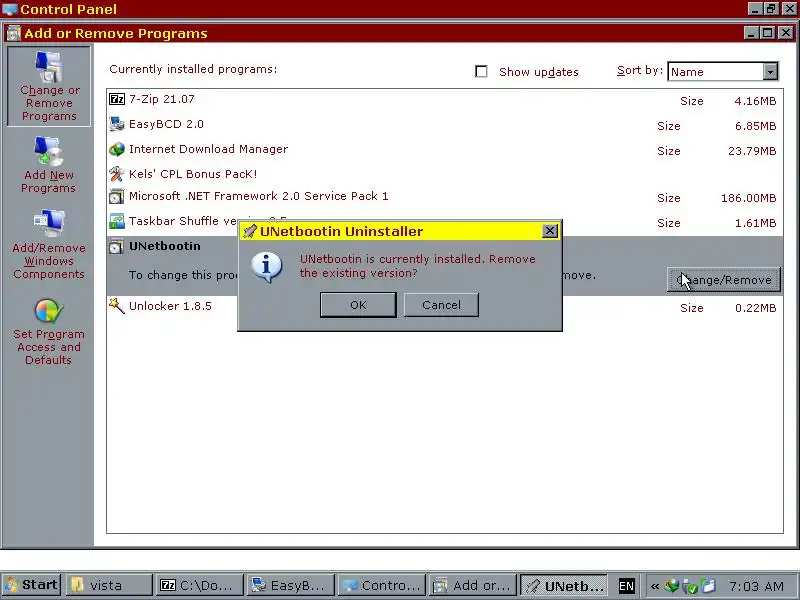Image resolution: width=800 pixels, height=600 pixels.
Task: Click the Taskbar Shuffle program icon
Action: (x=117, y=221)
